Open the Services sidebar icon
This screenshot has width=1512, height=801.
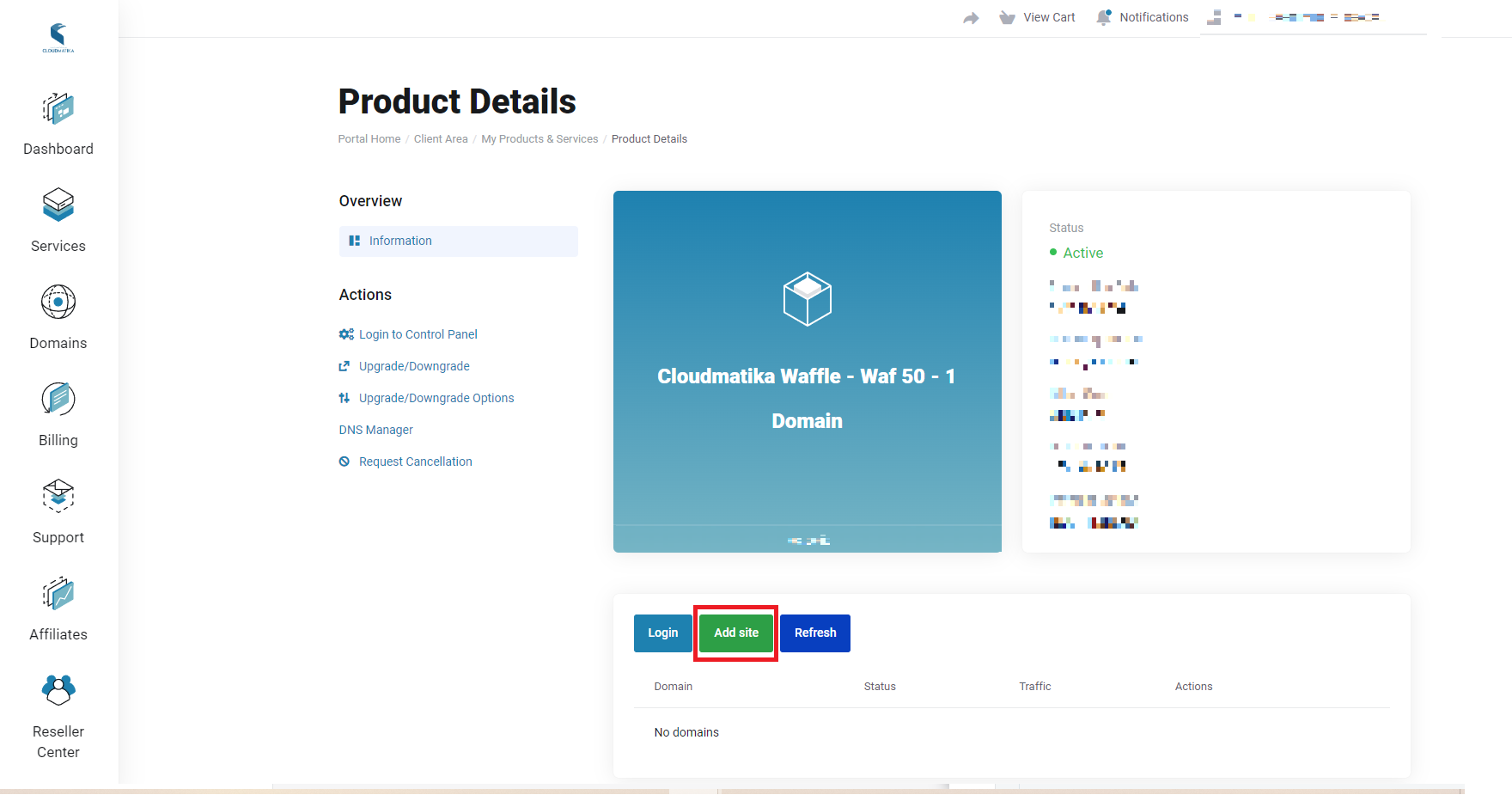[58, 205]
